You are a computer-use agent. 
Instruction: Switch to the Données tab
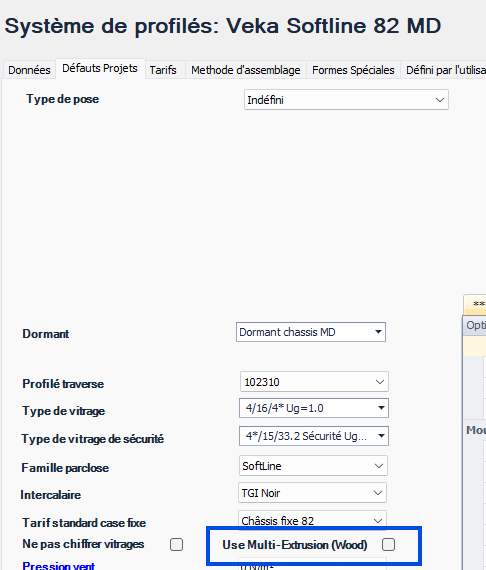click(x=29, y=70)
